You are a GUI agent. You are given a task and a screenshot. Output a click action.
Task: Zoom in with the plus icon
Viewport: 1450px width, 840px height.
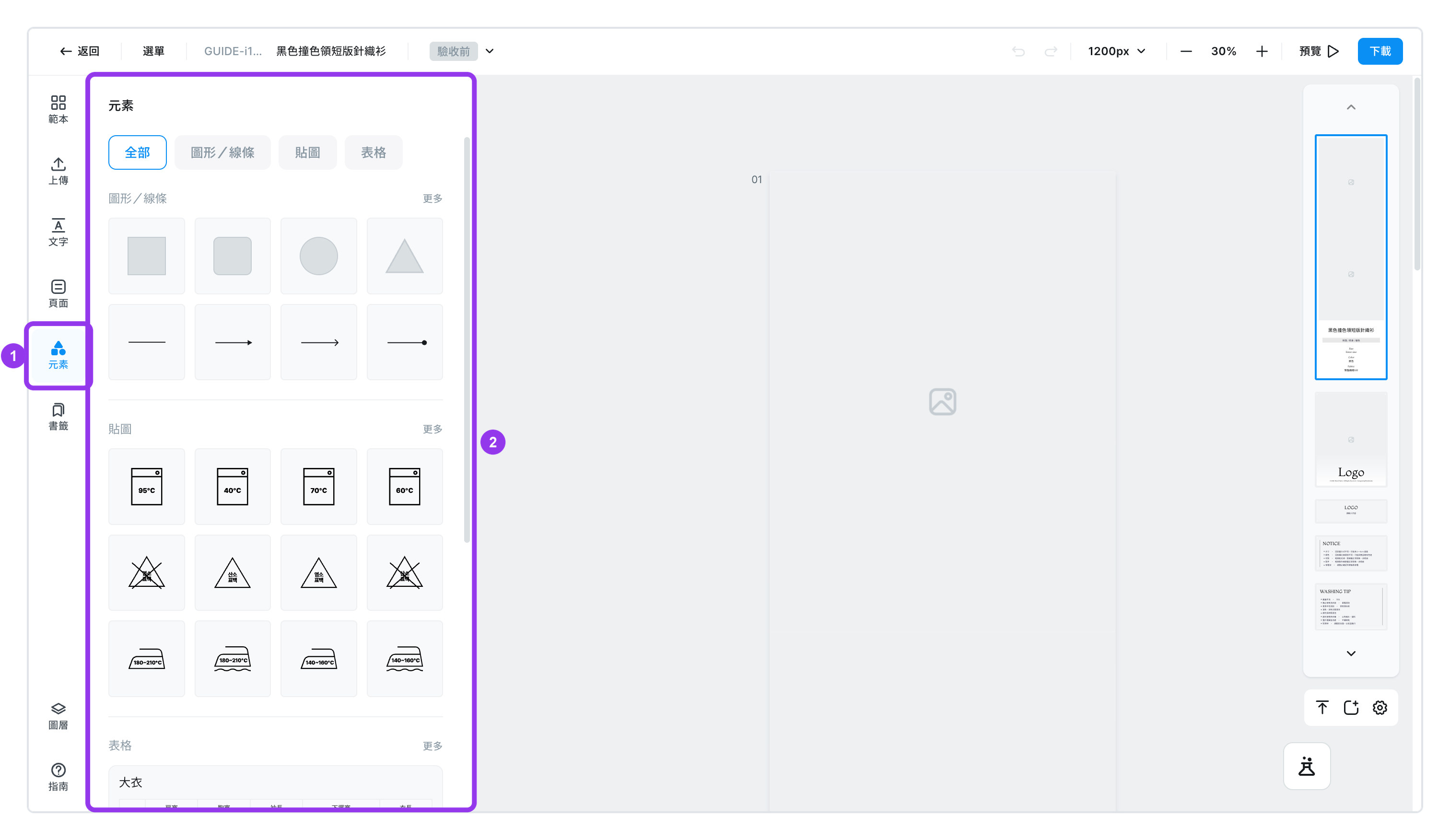[x=1262, y=51]
